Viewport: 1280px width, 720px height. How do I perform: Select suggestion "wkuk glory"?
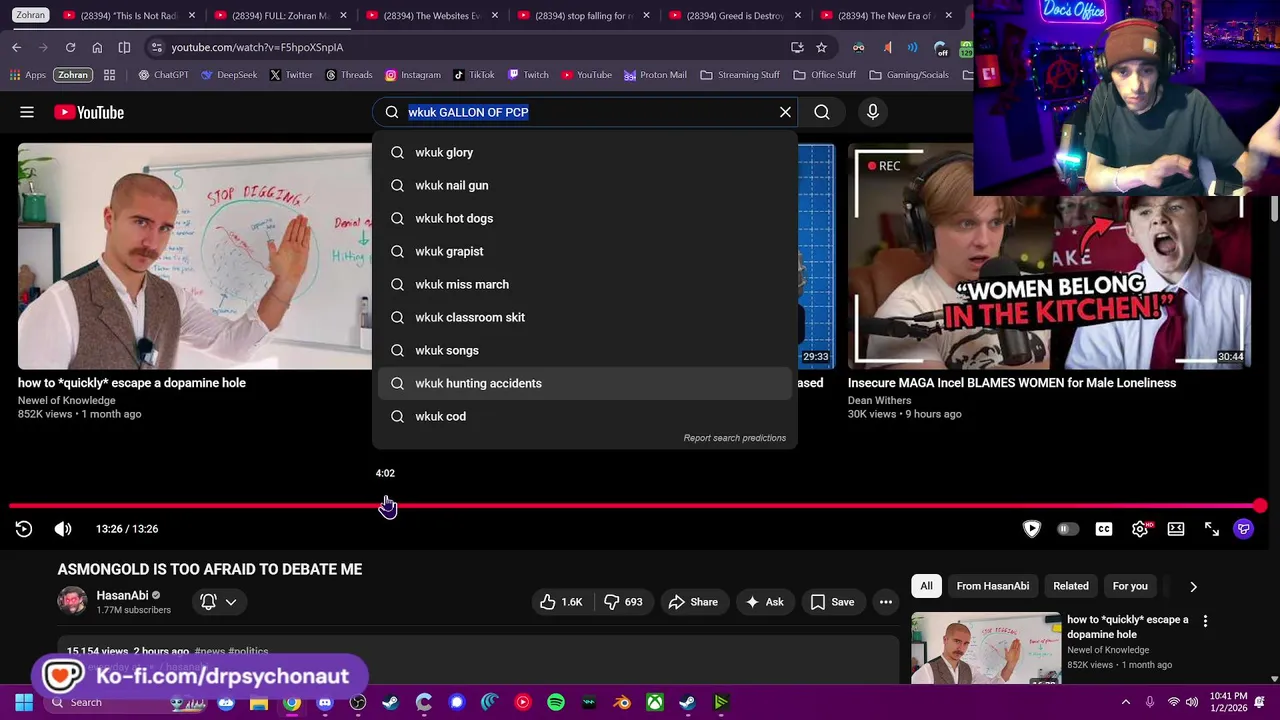(585, 152)
